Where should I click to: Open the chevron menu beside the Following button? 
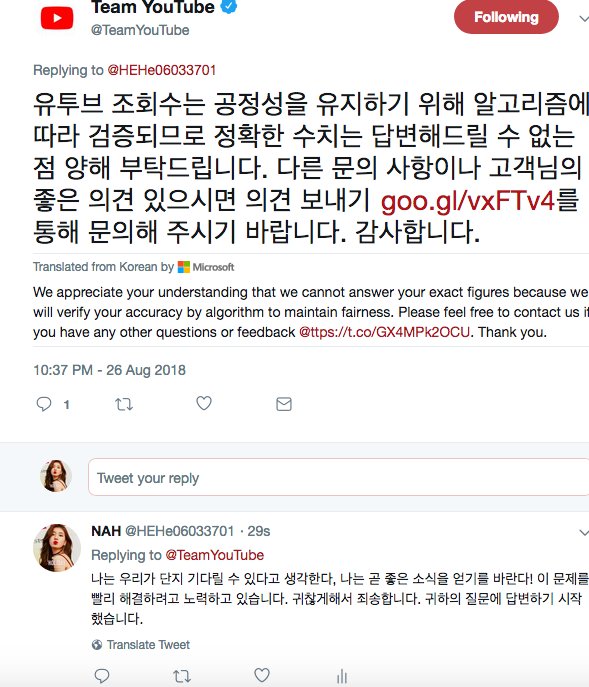(x=584, y=18)
